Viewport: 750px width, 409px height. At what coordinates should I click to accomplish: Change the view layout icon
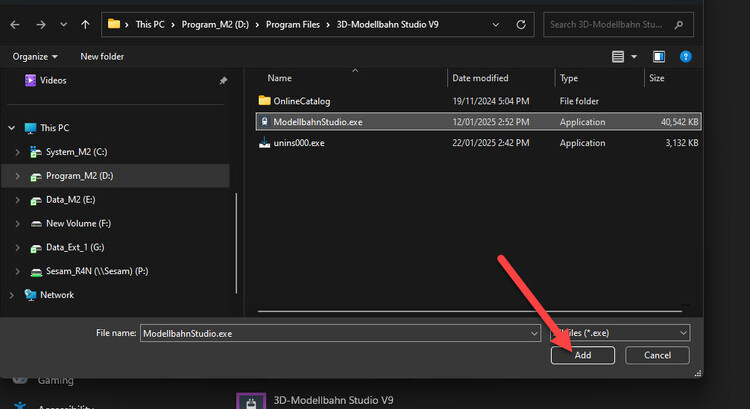coord(618,56)
